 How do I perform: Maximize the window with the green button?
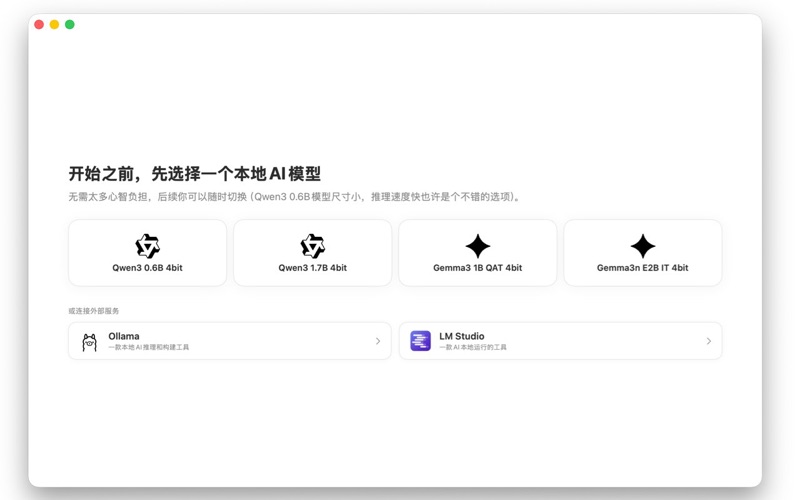(70, 24)
